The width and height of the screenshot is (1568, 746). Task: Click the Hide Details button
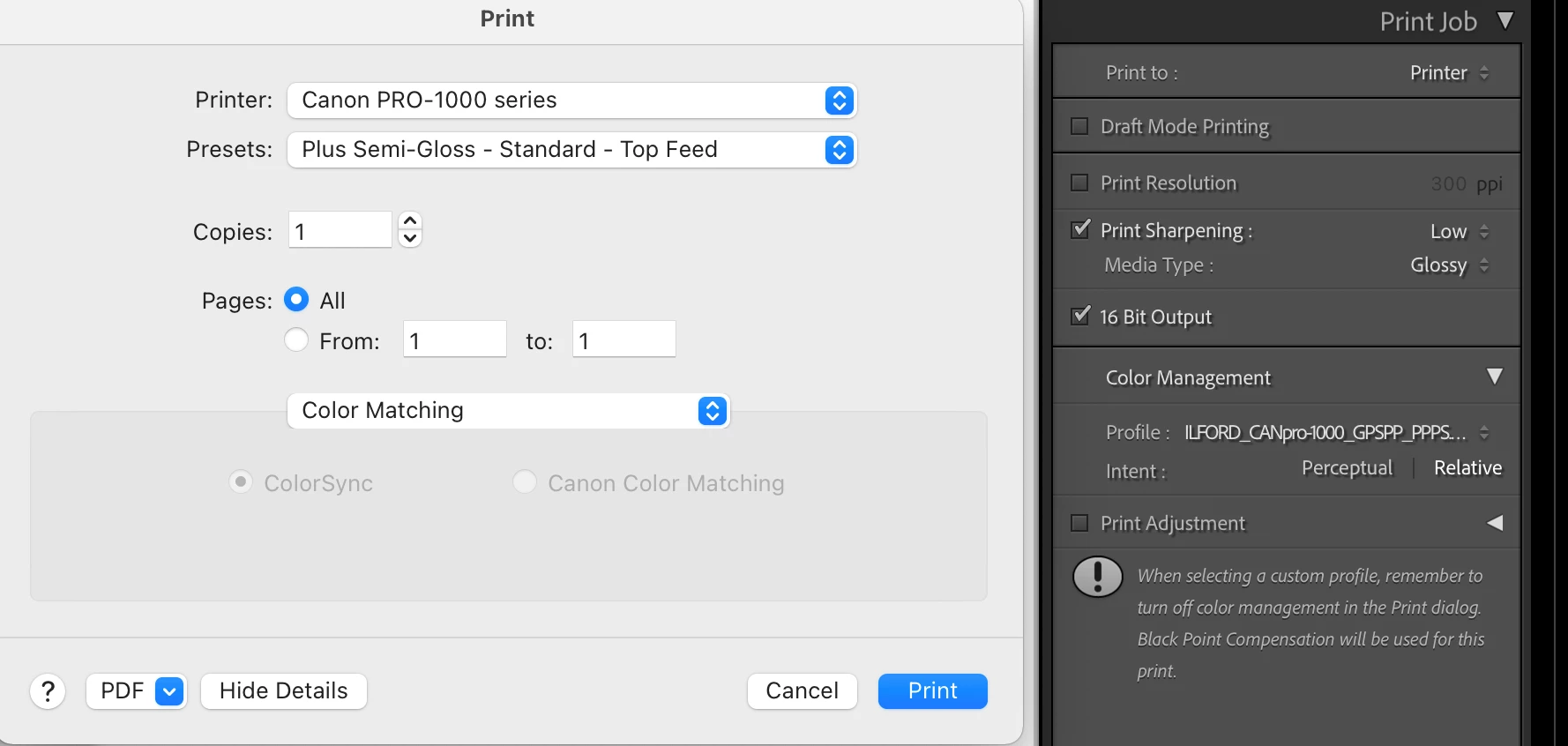point(283,691)
